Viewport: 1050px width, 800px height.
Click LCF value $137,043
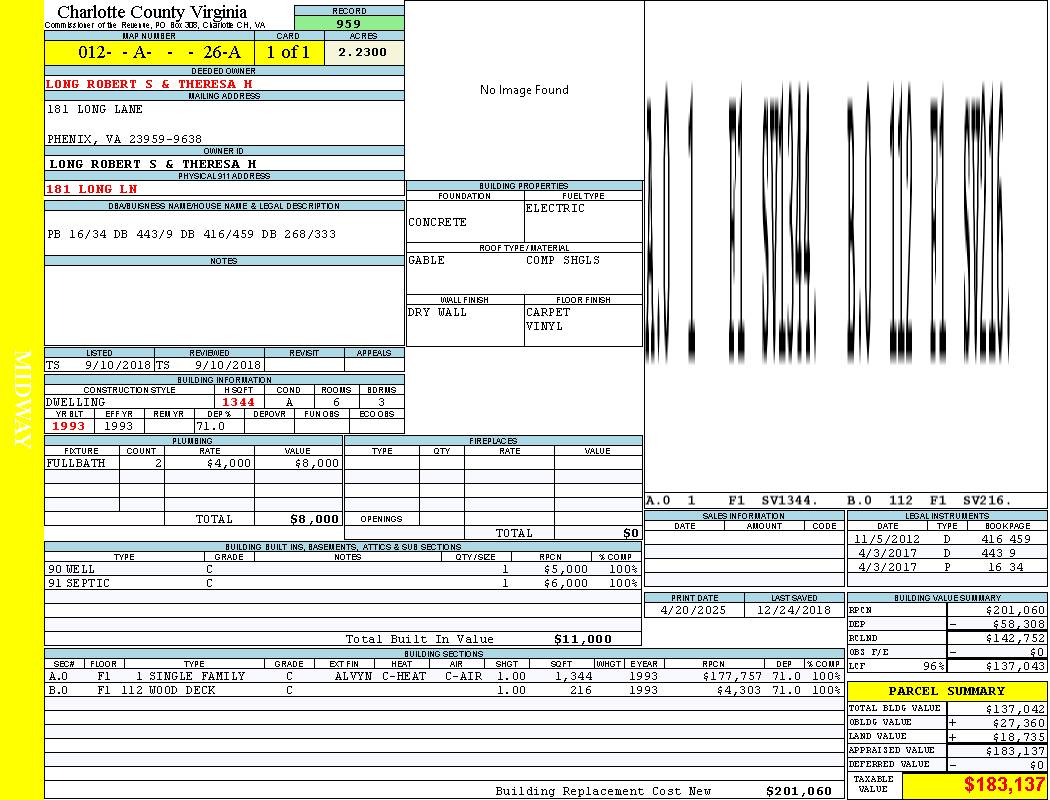coord(1015,666)
